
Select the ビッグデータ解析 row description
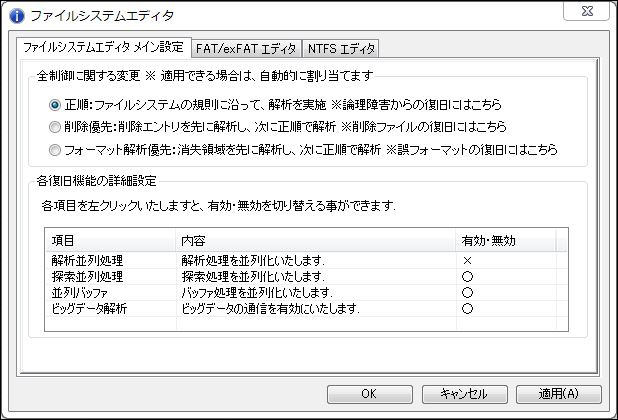coord(270,308)
